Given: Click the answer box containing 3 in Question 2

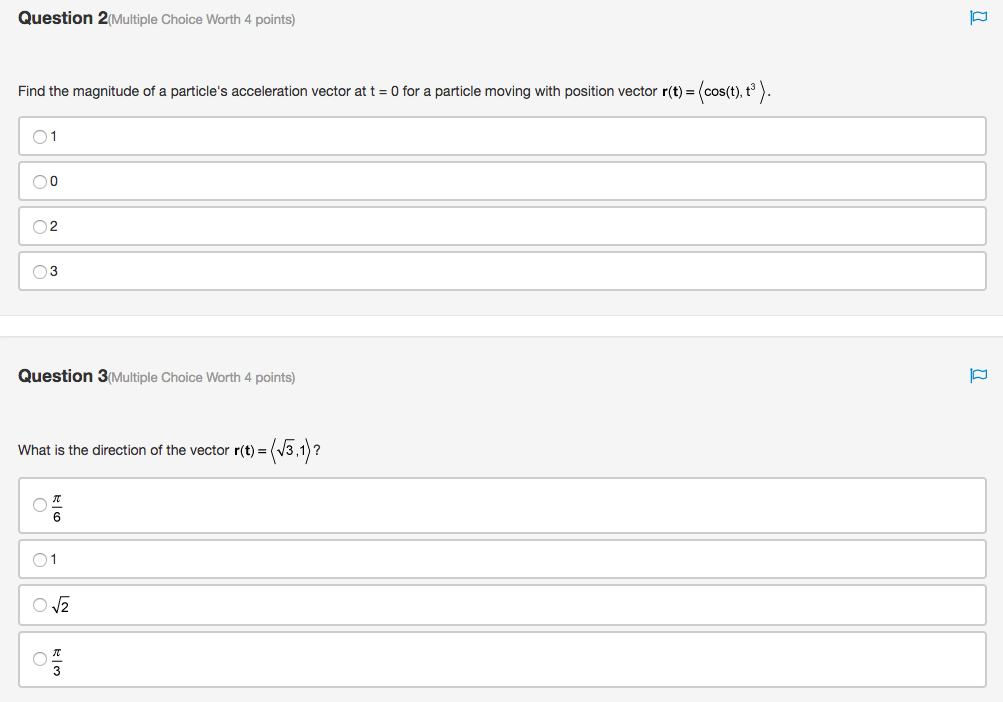Looking at the screenshot, I should (x=502, y=271).
